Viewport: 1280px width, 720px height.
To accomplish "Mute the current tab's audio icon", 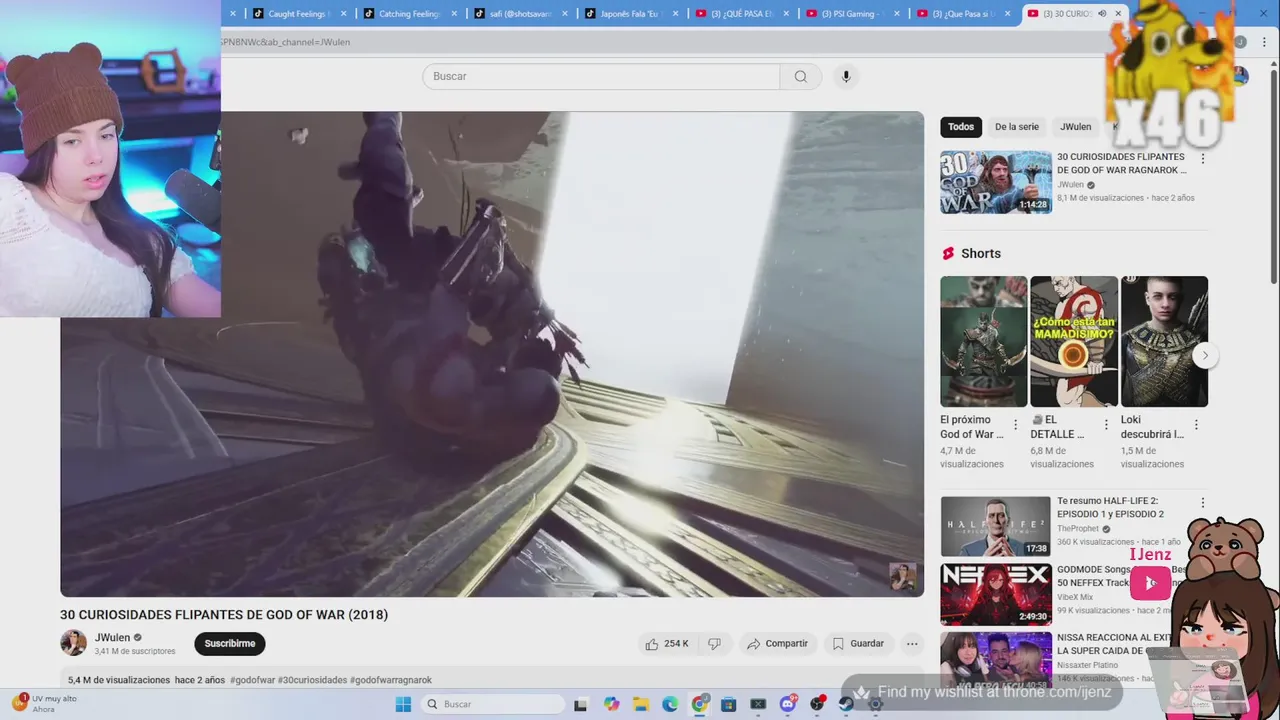I will pos(1102,14).
